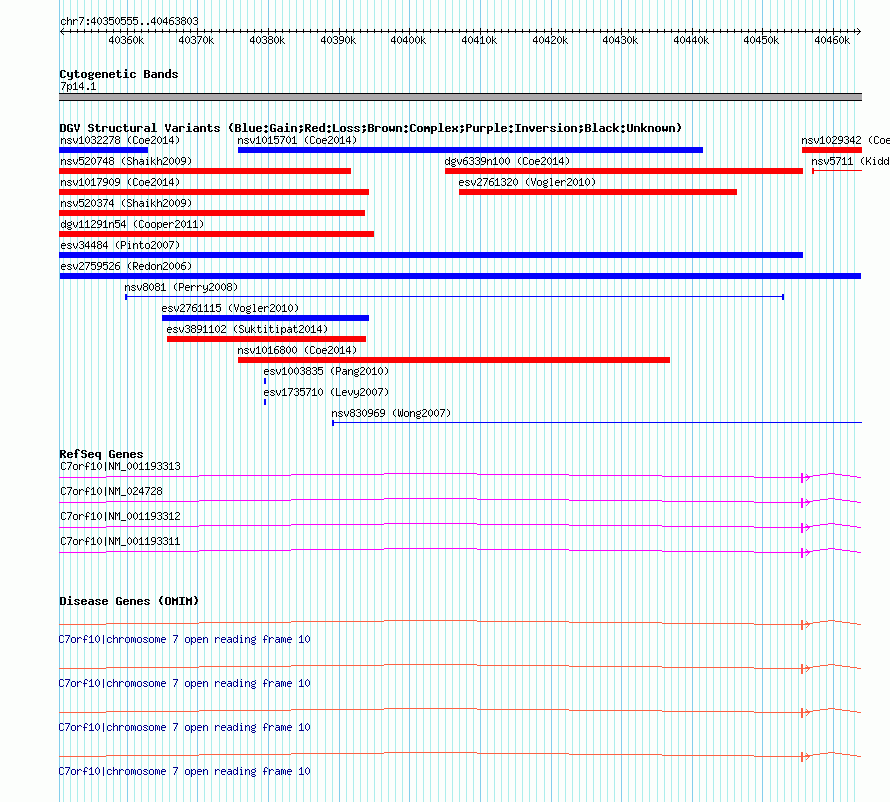The height and width of the screenshot is (802, 890).
Task: Click the C7orf10|NM_001193313 label
Action: 120,466
